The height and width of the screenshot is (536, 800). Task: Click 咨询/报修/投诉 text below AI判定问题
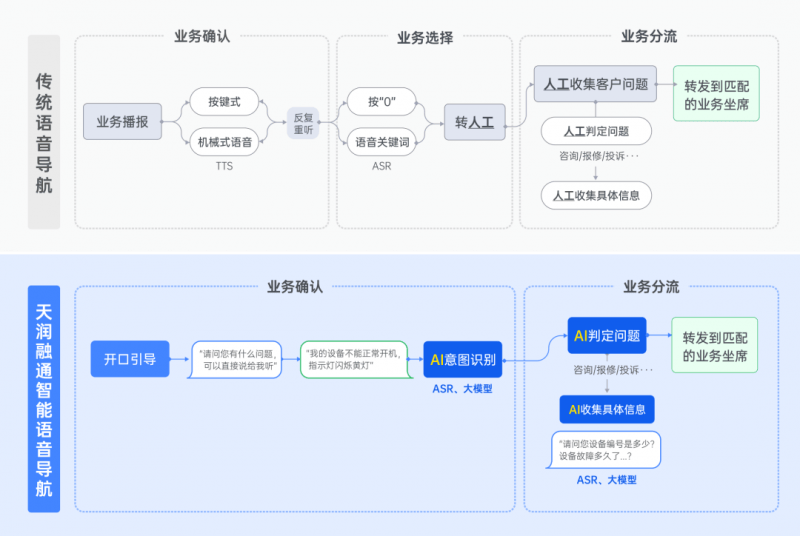coord(613,370)
